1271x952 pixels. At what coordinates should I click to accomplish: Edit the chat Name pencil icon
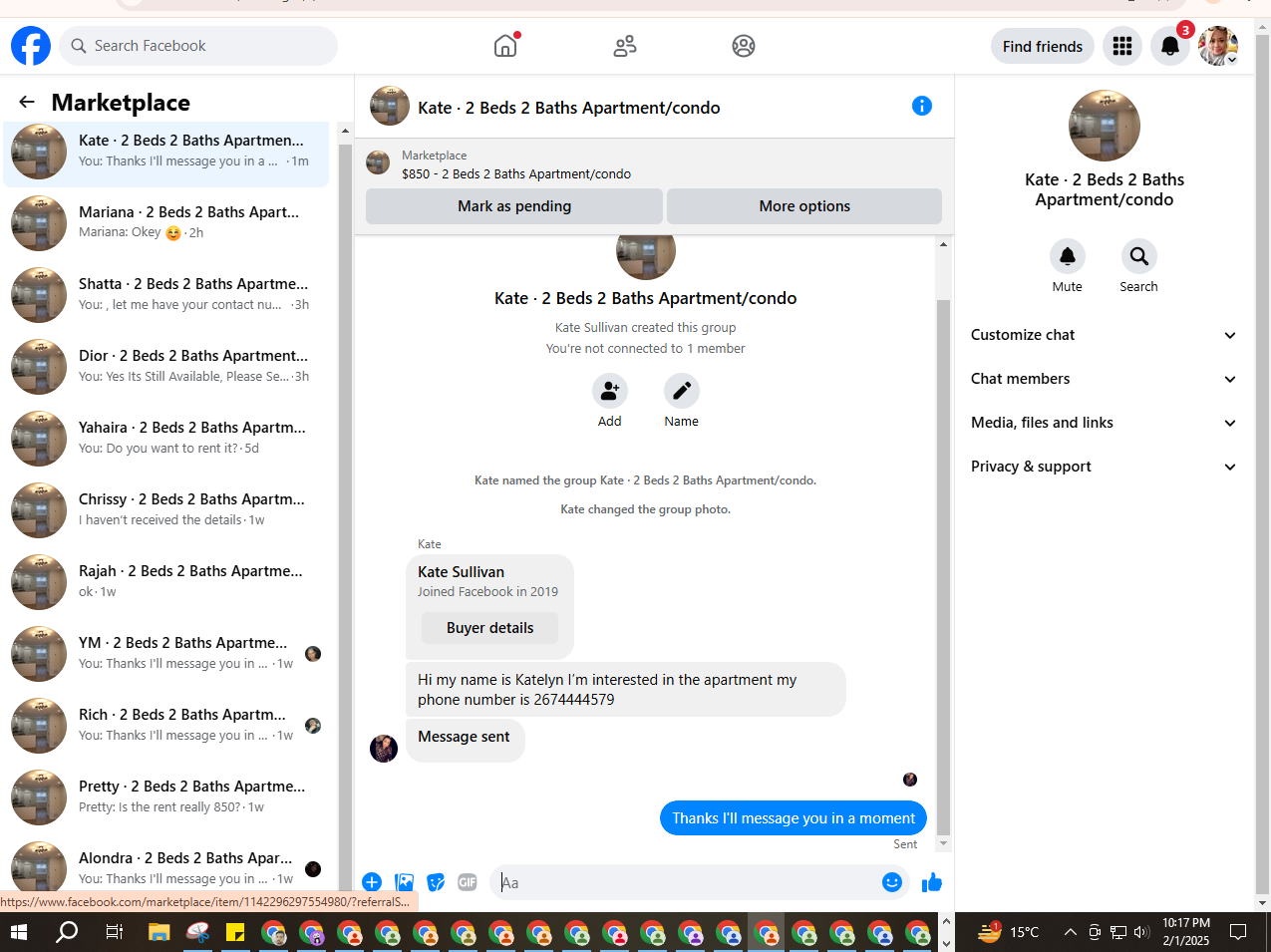pyautogui.click(x=682, y=391)
